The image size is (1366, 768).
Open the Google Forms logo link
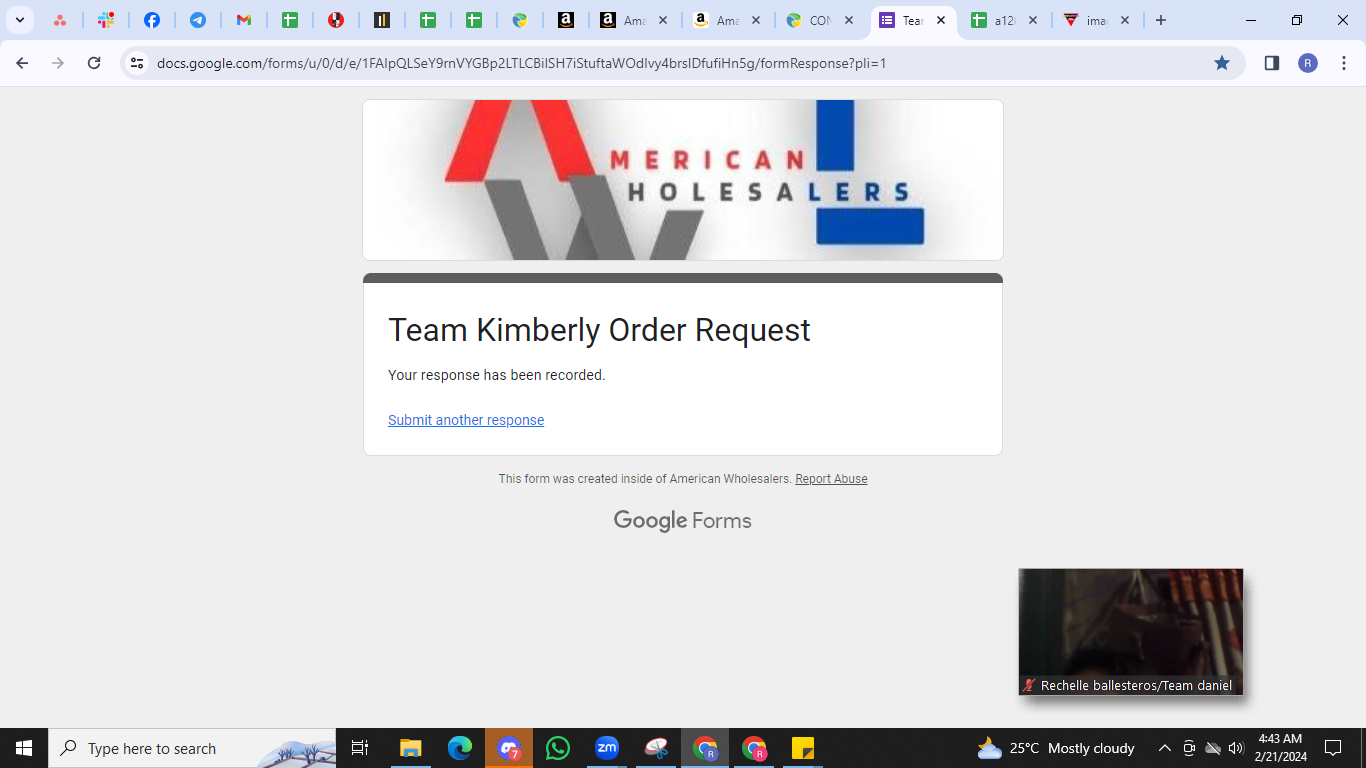coord(683,520)
